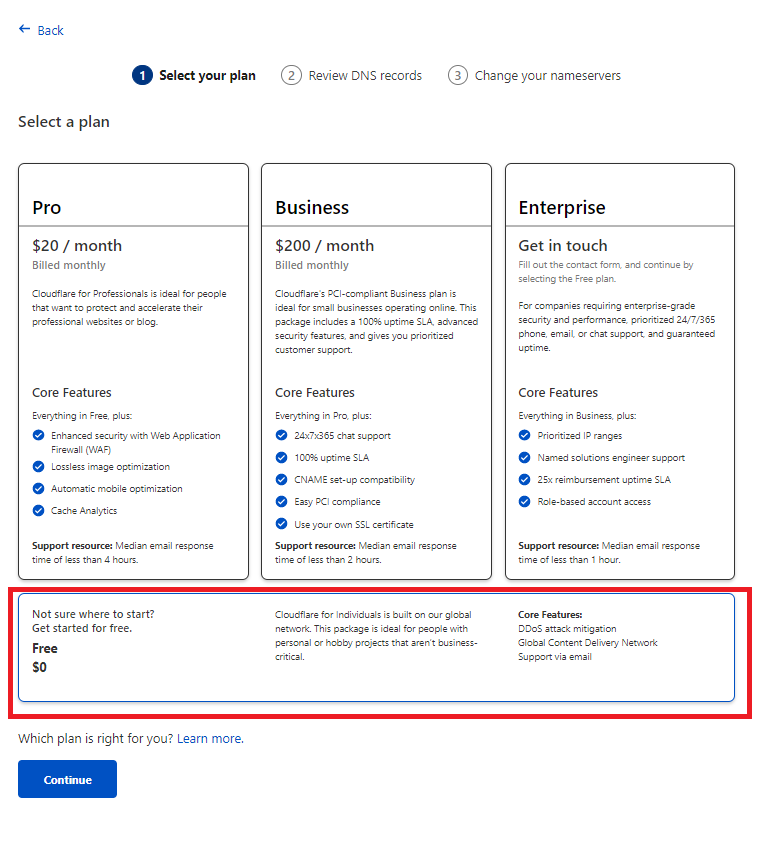Go back using the Back link

[50, 31]
